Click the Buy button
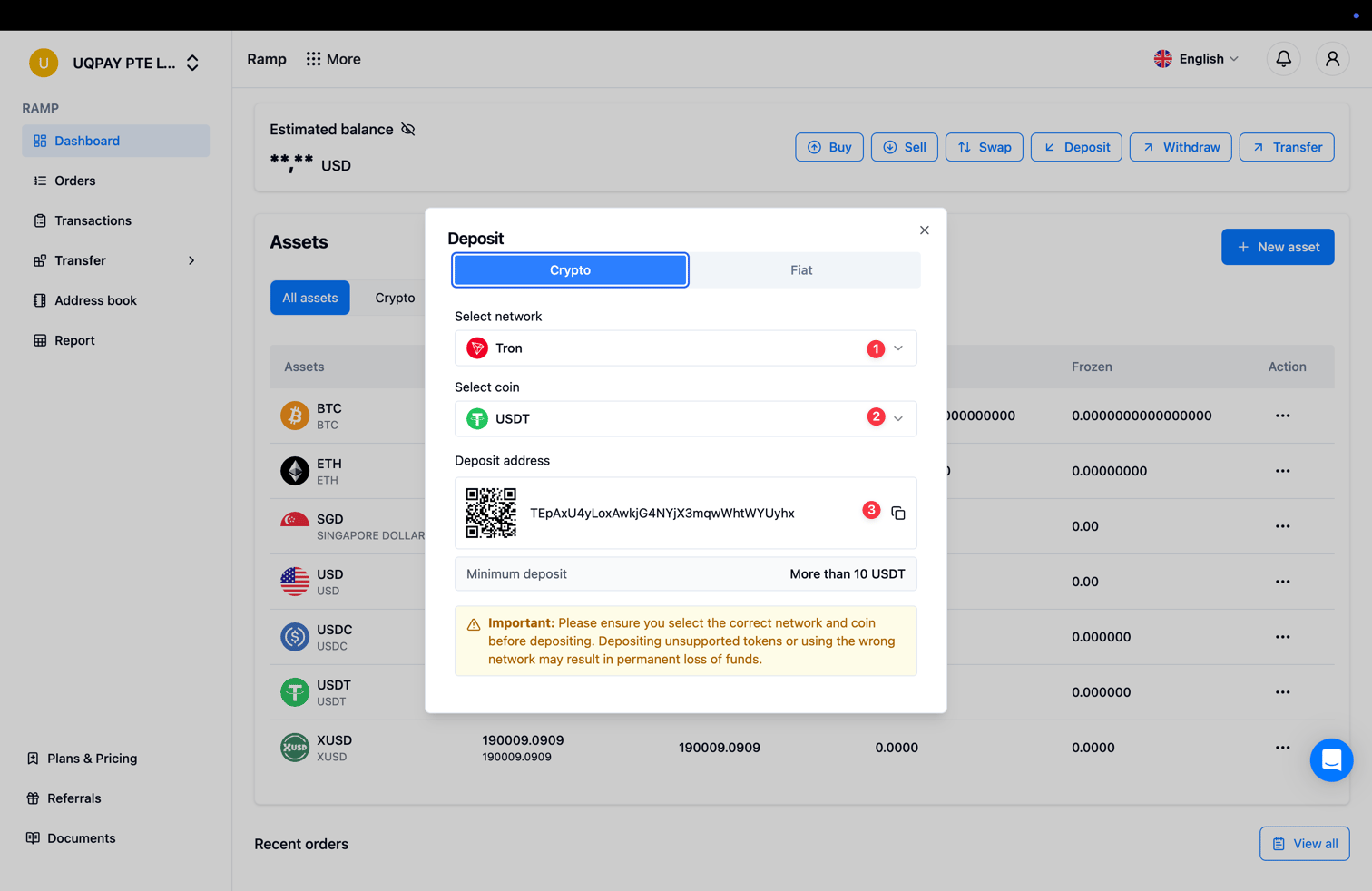1372x891 pixels. (x=829, y=147)
